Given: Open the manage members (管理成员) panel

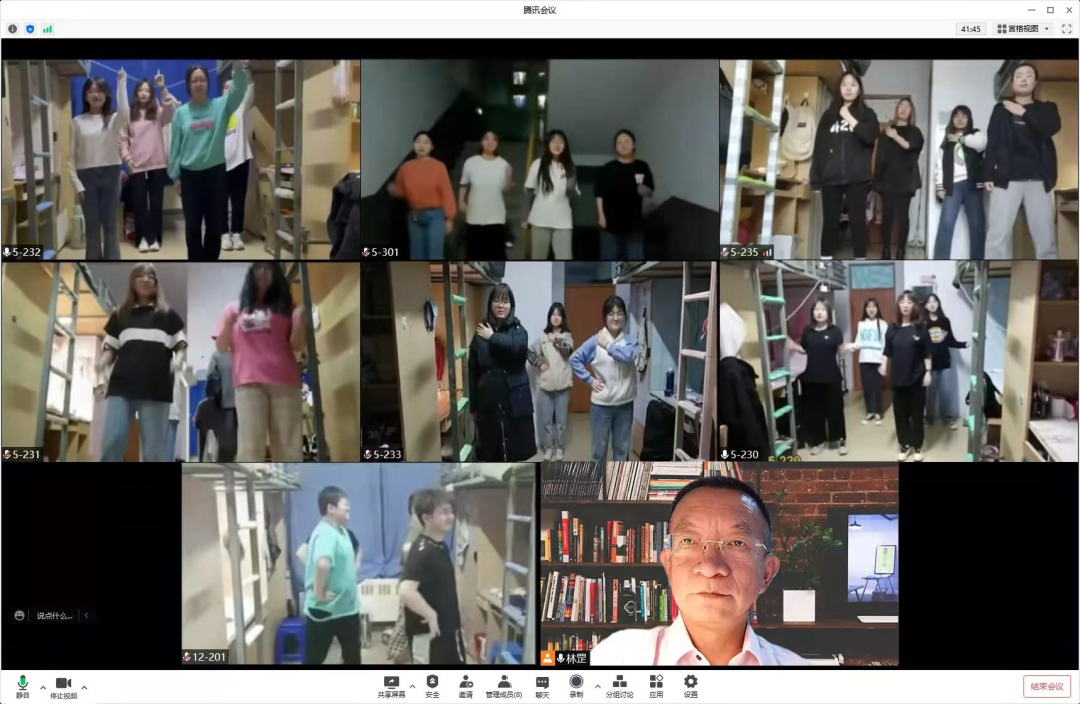Looking at the screenshot, I should click(x=503, y=686).
